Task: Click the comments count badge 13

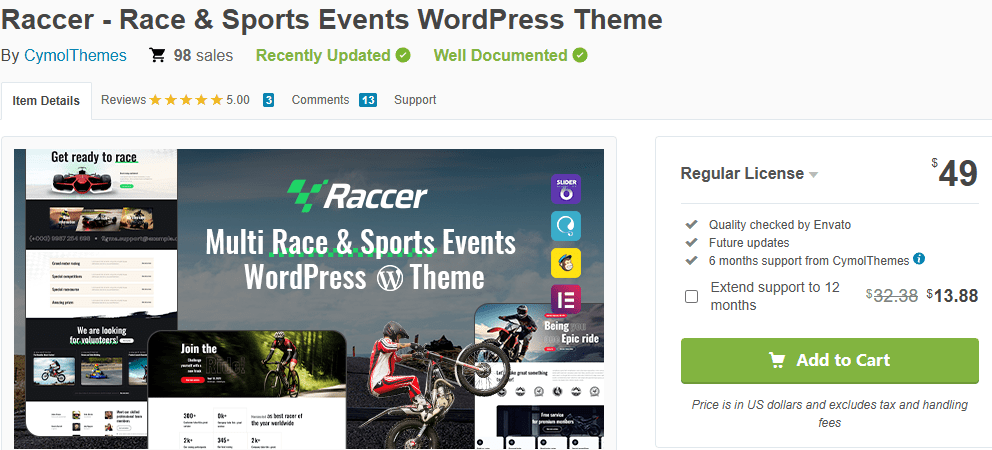Action: (368, 100)
